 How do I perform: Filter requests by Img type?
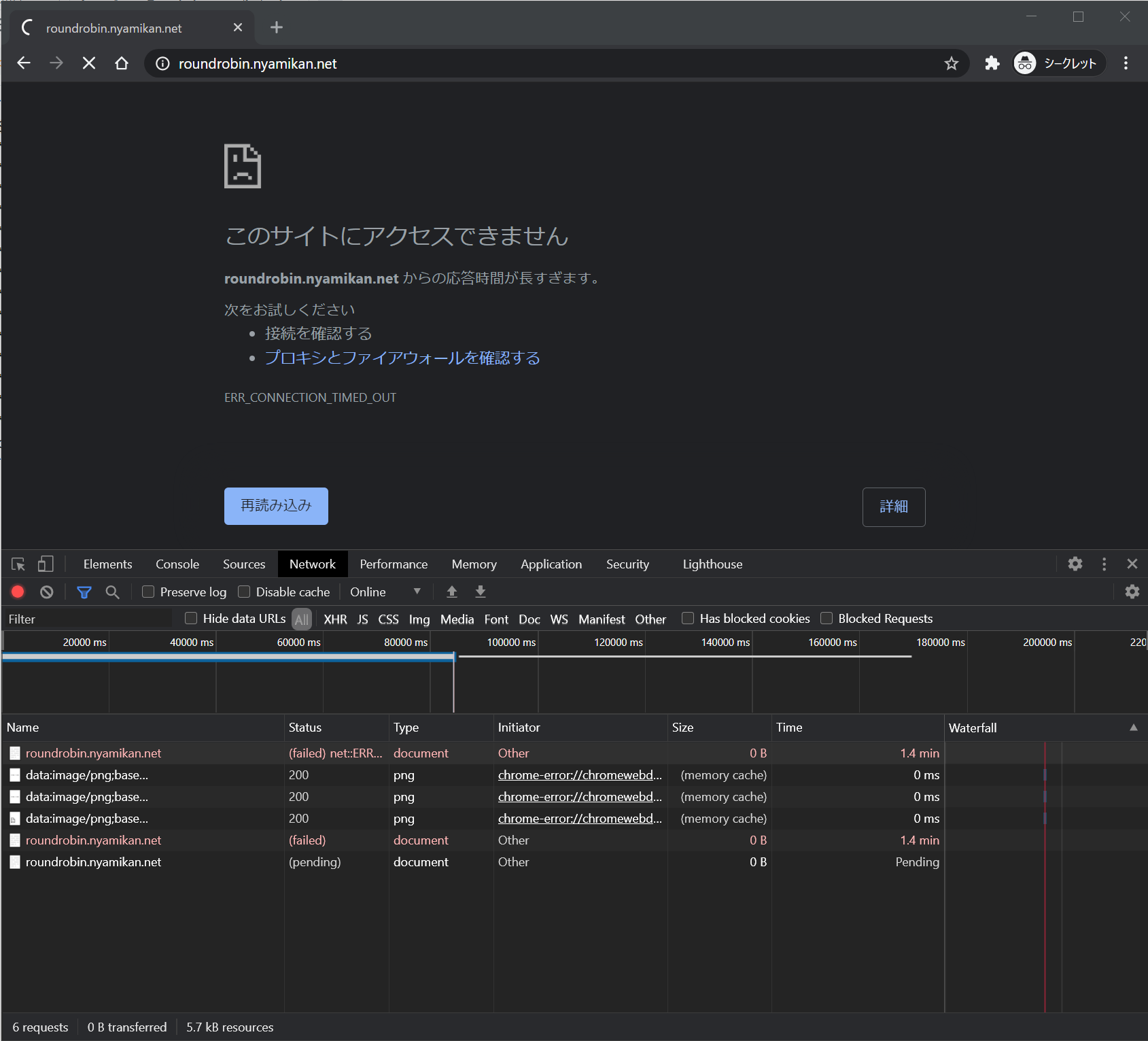click(419, 619)
